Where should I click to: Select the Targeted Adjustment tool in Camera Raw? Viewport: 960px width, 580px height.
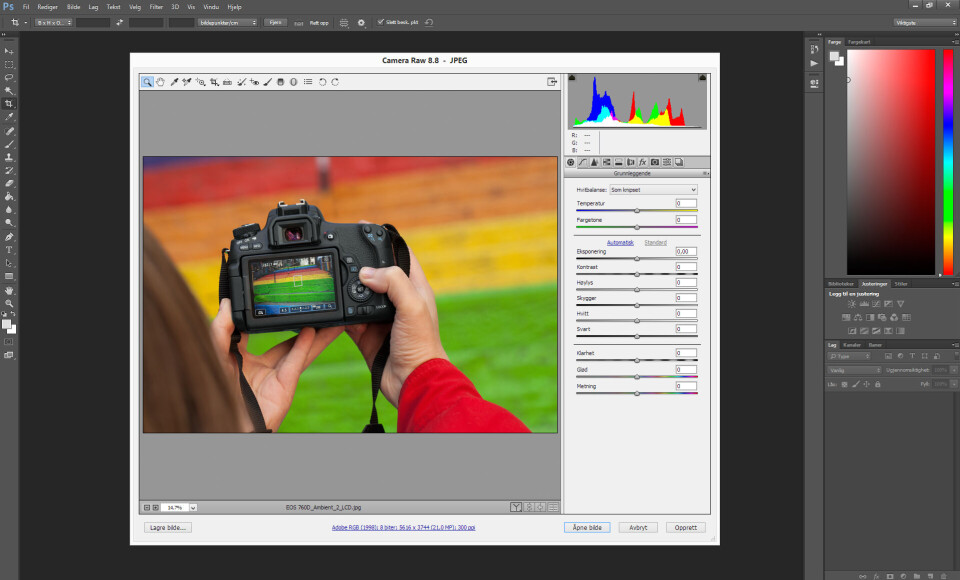coord(201,82)
